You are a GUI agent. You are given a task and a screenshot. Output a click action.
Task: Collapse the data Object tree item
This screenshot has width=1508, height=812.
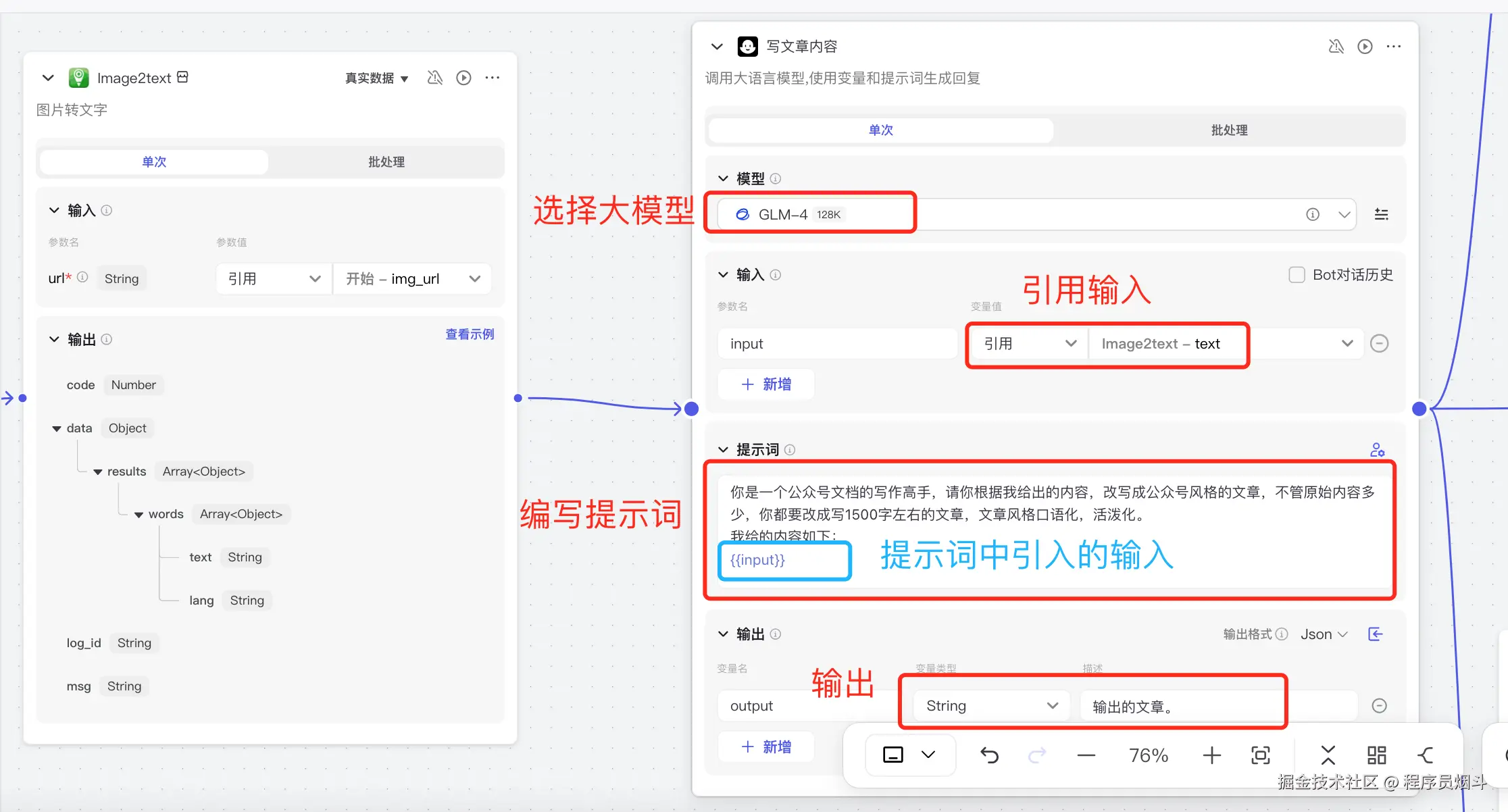pos(57,428)
